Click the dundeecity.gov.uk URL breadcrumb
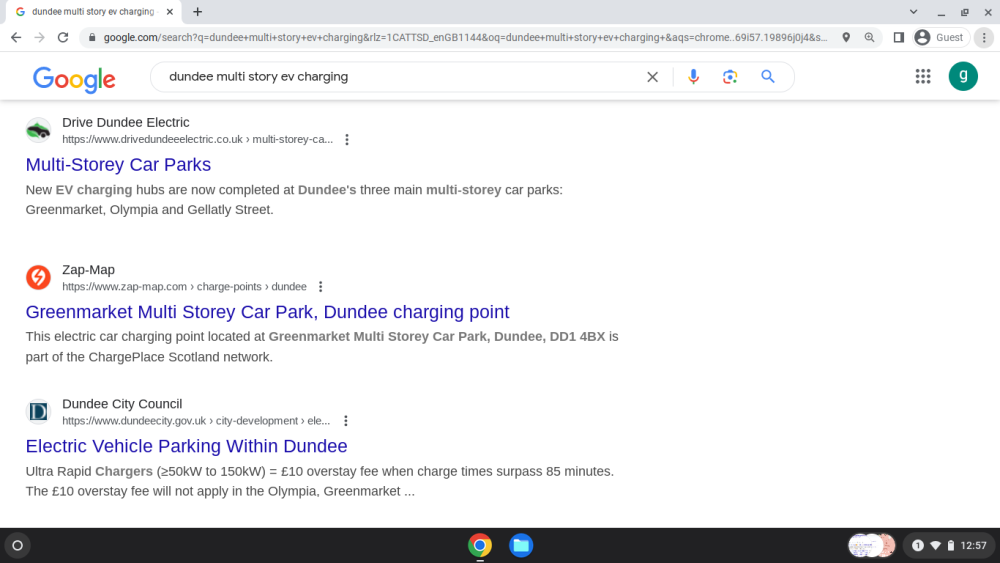Image resolution: width=1000 pixels, height=563 pixels. pyautogui.click(x=196, y=421)
